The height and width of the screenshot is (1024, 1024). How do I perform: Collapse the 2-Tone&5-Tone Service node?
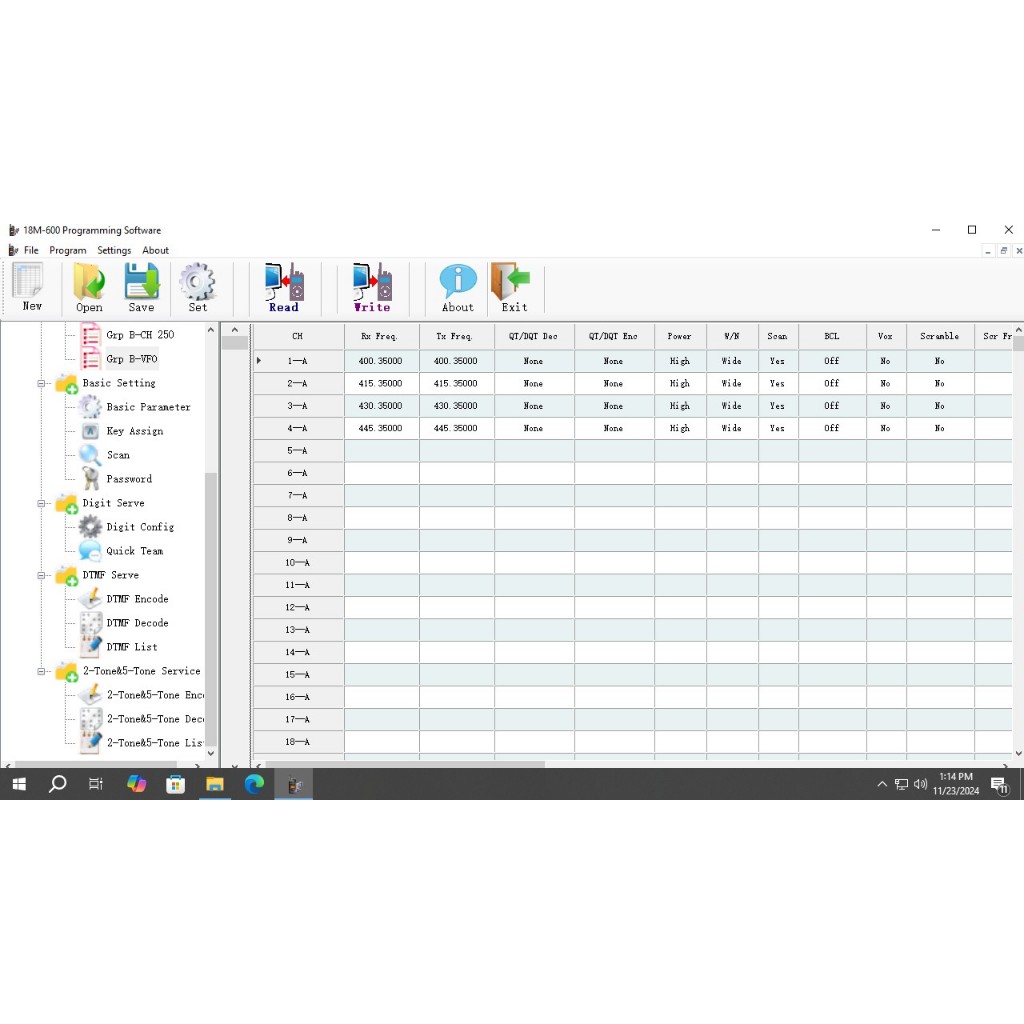[x=41, y=671]
